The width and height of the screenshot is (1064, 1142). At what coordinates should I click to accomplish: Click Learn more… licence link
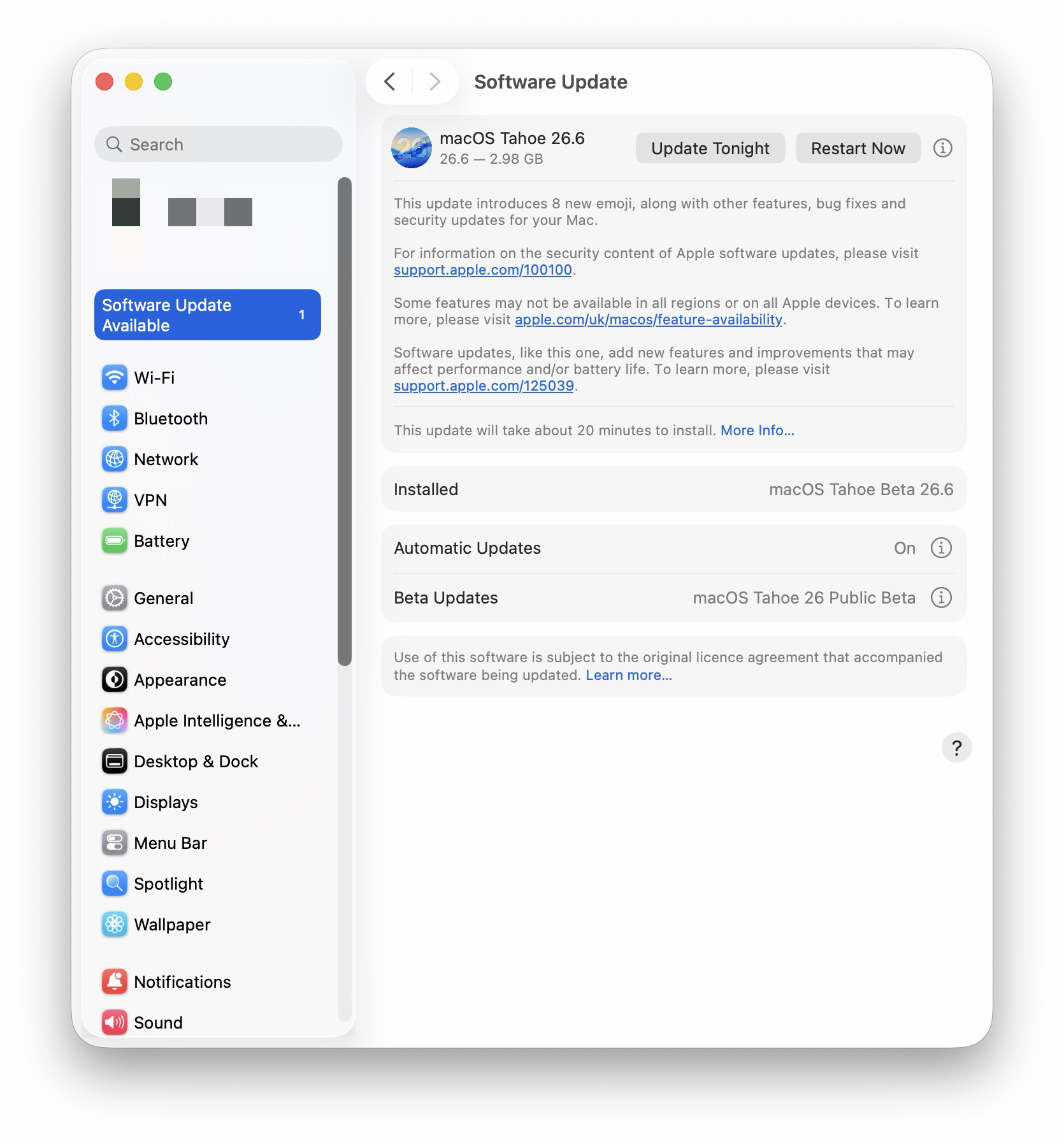point(629,675)
